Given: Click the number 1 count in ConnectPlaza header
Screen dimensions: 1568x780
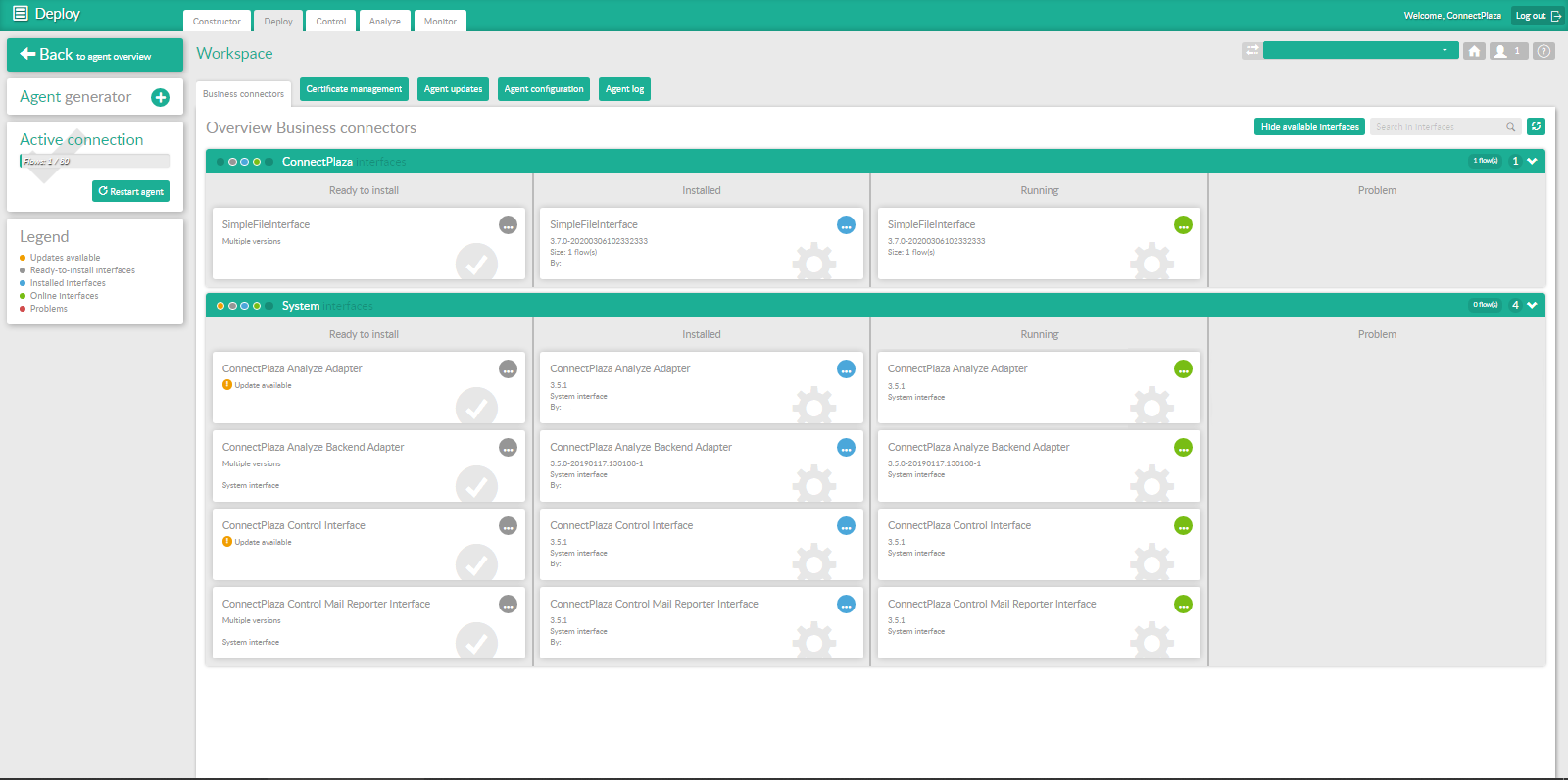Looking at the screenshot, I should pos(1515,161).
